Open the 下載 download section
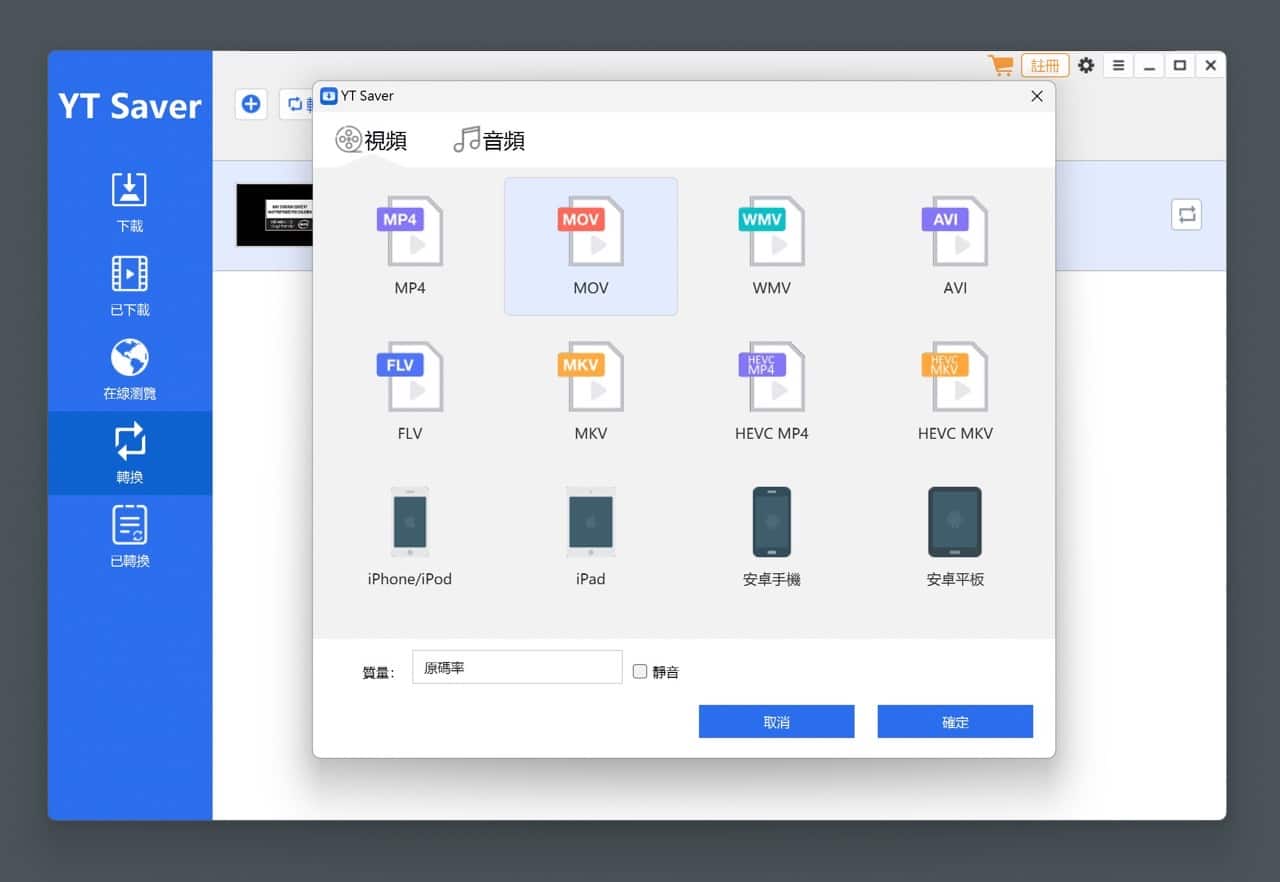The height and width of the screenshot is (882, 1280). click(130, 201)
